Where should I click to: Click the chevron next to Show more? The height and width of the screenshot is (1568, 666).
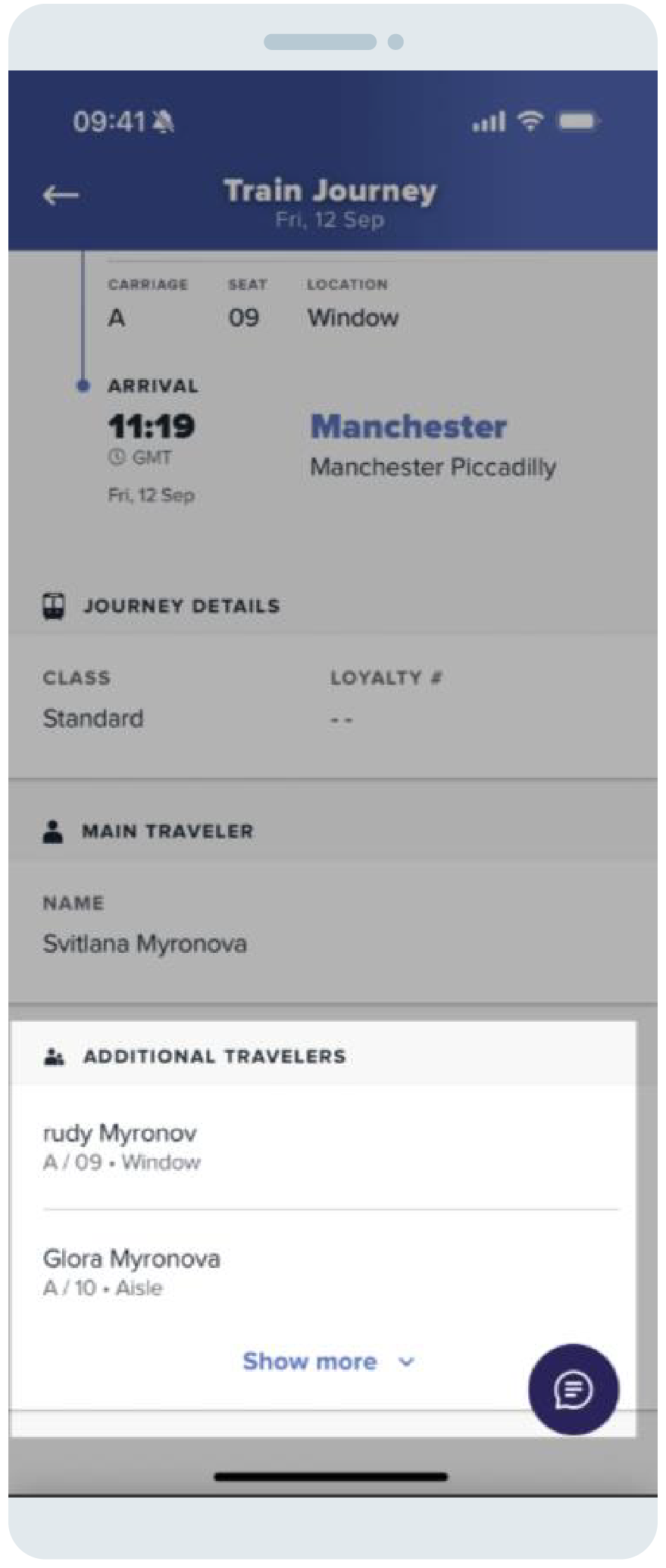[x=407, y=1362]
